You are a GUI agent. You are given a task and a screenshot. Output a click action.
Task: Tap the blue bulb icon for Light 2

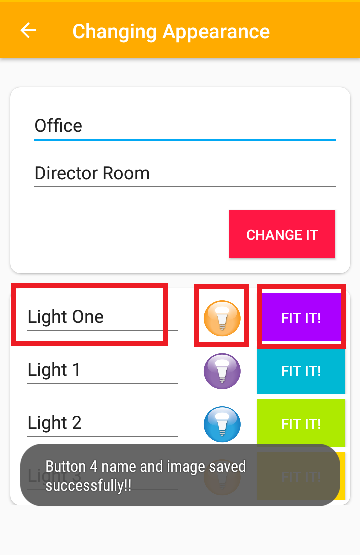(x=222, y=424)
